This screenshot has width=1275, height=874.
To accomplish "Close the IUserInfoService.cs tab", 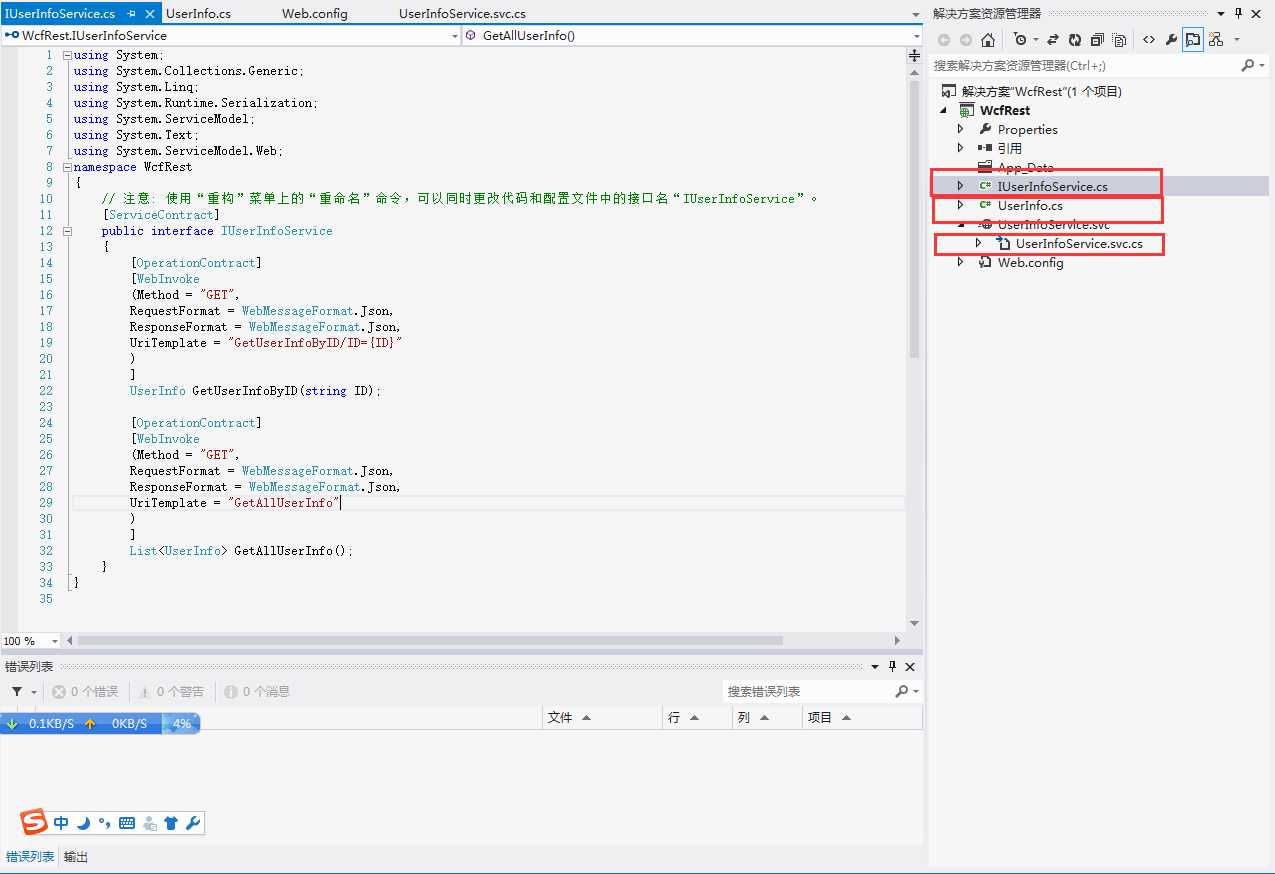I will [x=150, y=14].
